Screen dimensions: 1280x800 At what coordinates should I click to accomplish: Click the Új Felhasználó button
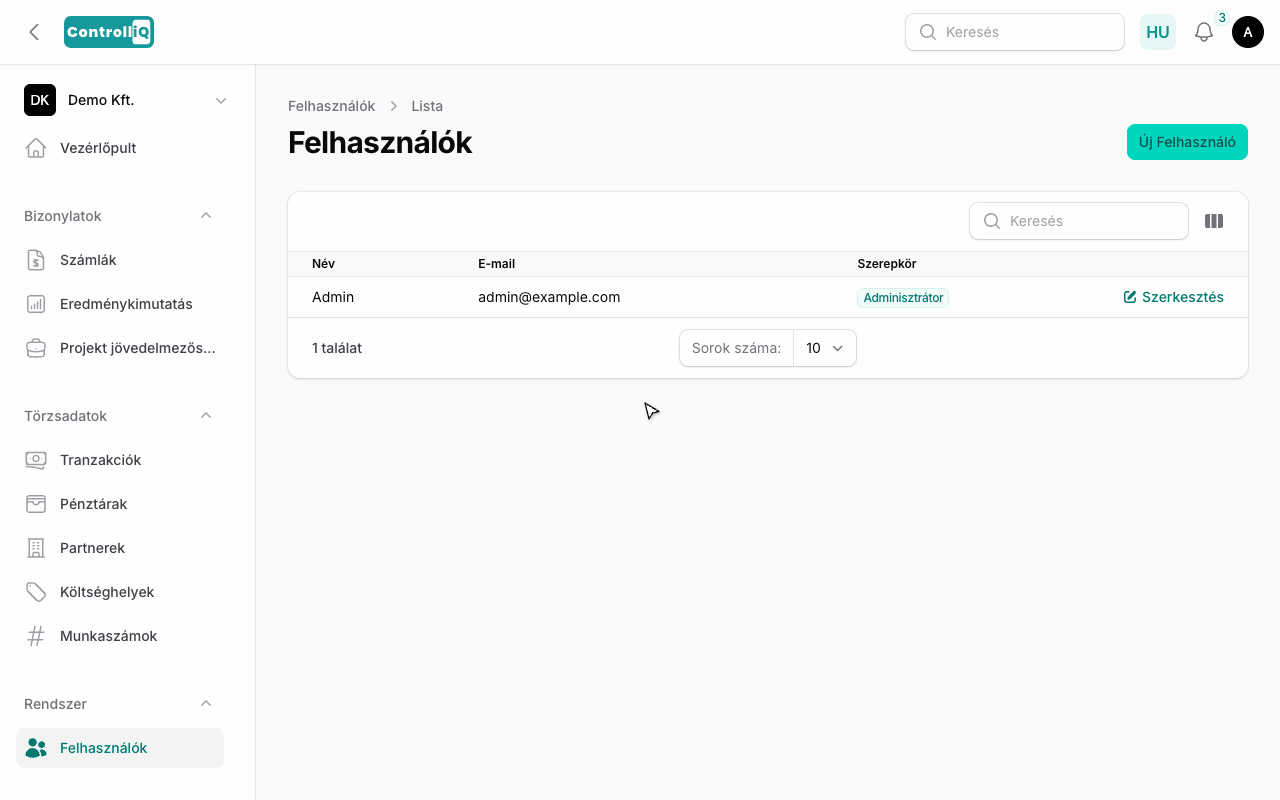(x=1187, y=142)
